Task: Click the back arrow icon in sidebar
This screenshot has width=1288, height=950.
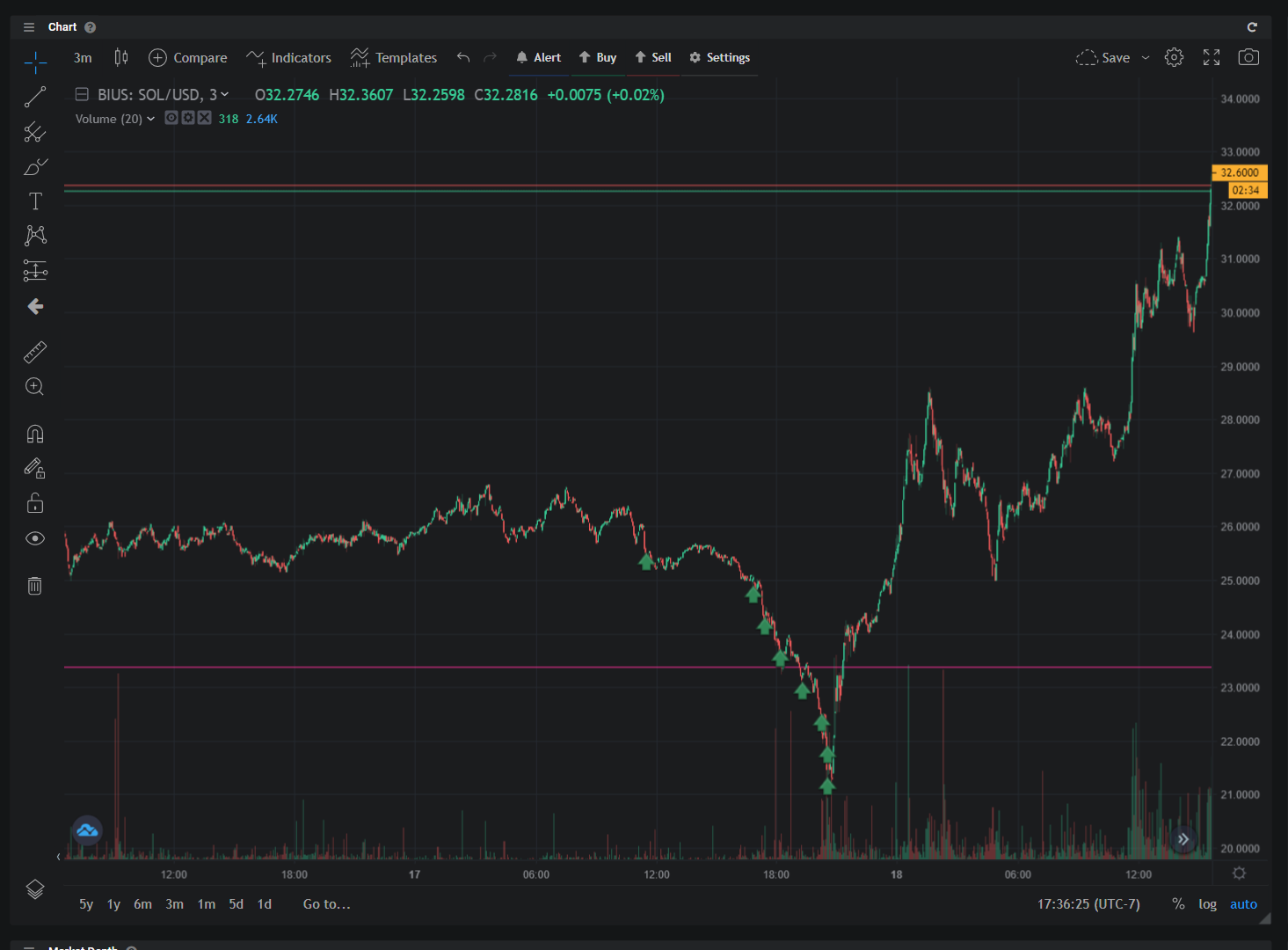Action: point(35,306)
